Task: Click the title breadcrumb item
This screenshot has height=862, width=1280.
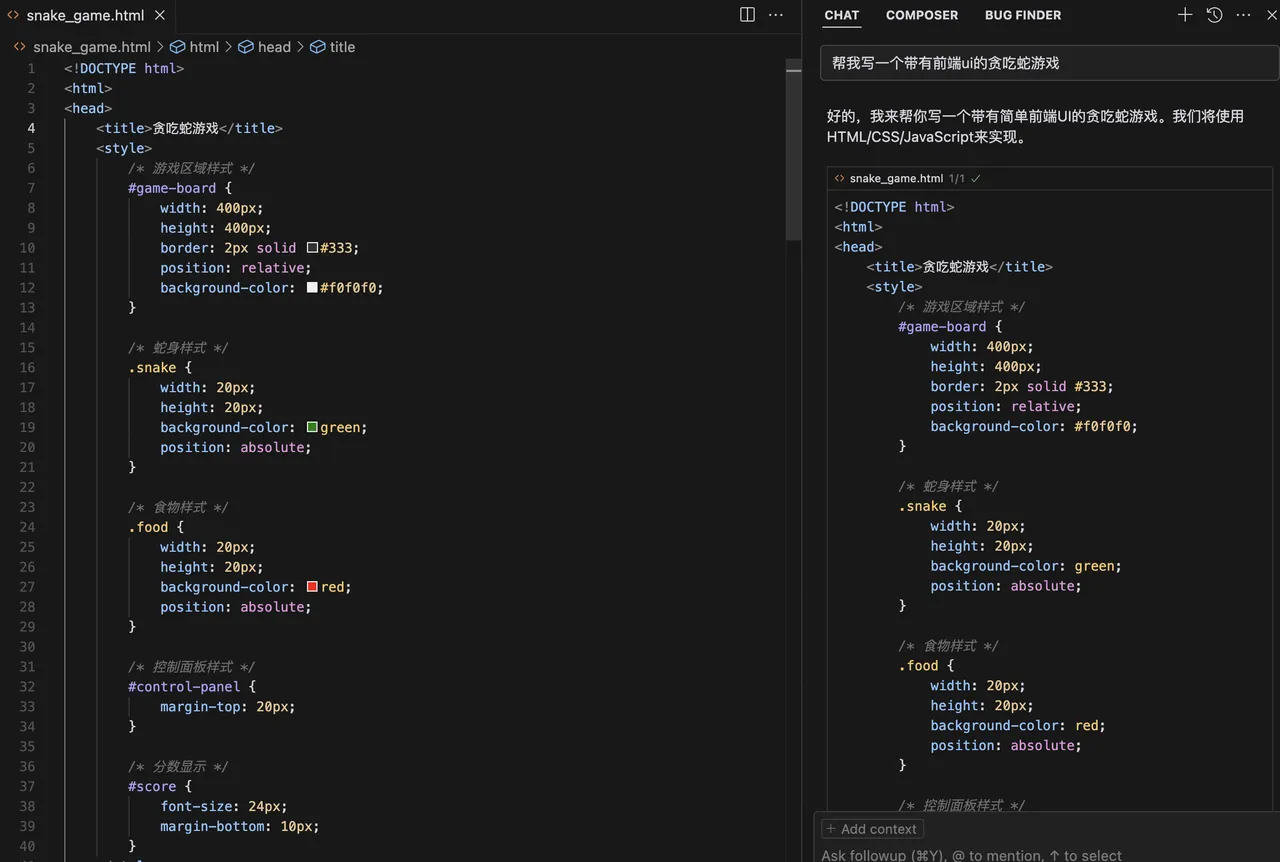Action: [x=342, y=47]
